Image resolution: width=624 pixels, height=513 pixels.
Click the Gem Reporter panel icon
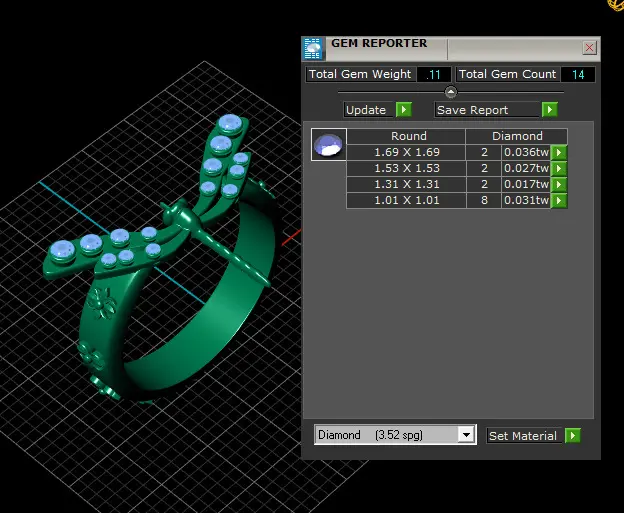pyautogui.click(x=313, y=49)
